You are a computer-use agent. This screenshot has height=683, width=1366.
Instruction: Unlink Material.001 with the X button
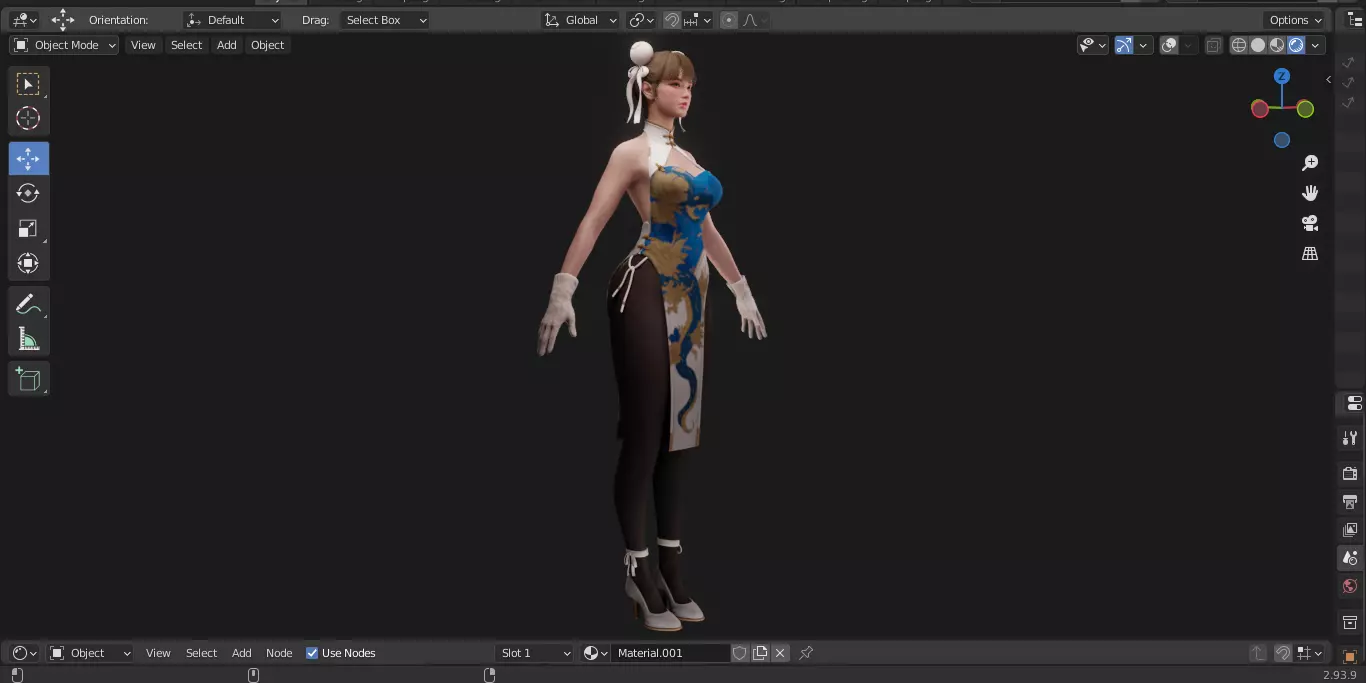pos(780,653)
